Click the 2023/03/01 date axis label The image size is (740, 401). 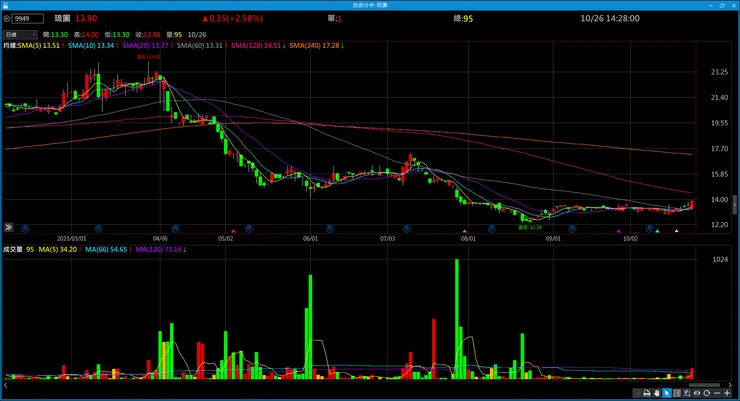(x=71, y=239)
